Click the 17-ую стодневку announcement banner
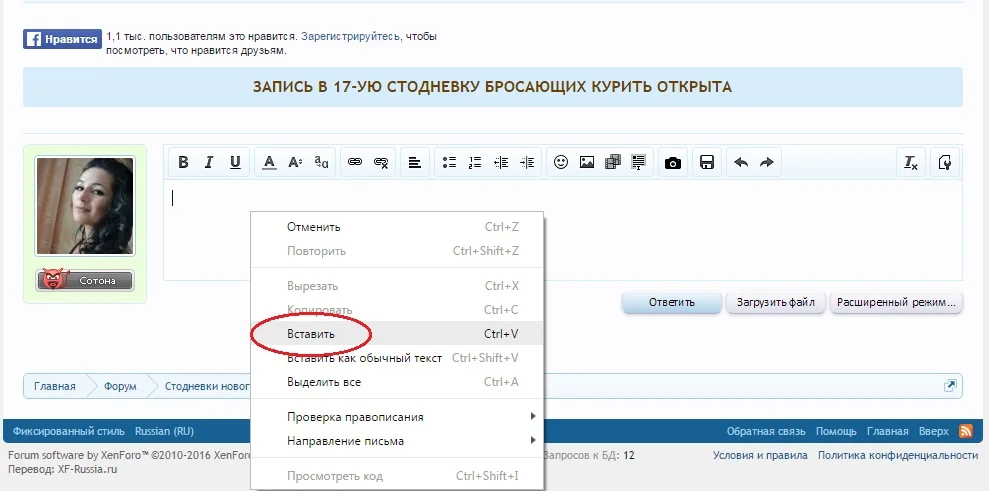Viewport: 989px width, 491px height. point(493,86)
